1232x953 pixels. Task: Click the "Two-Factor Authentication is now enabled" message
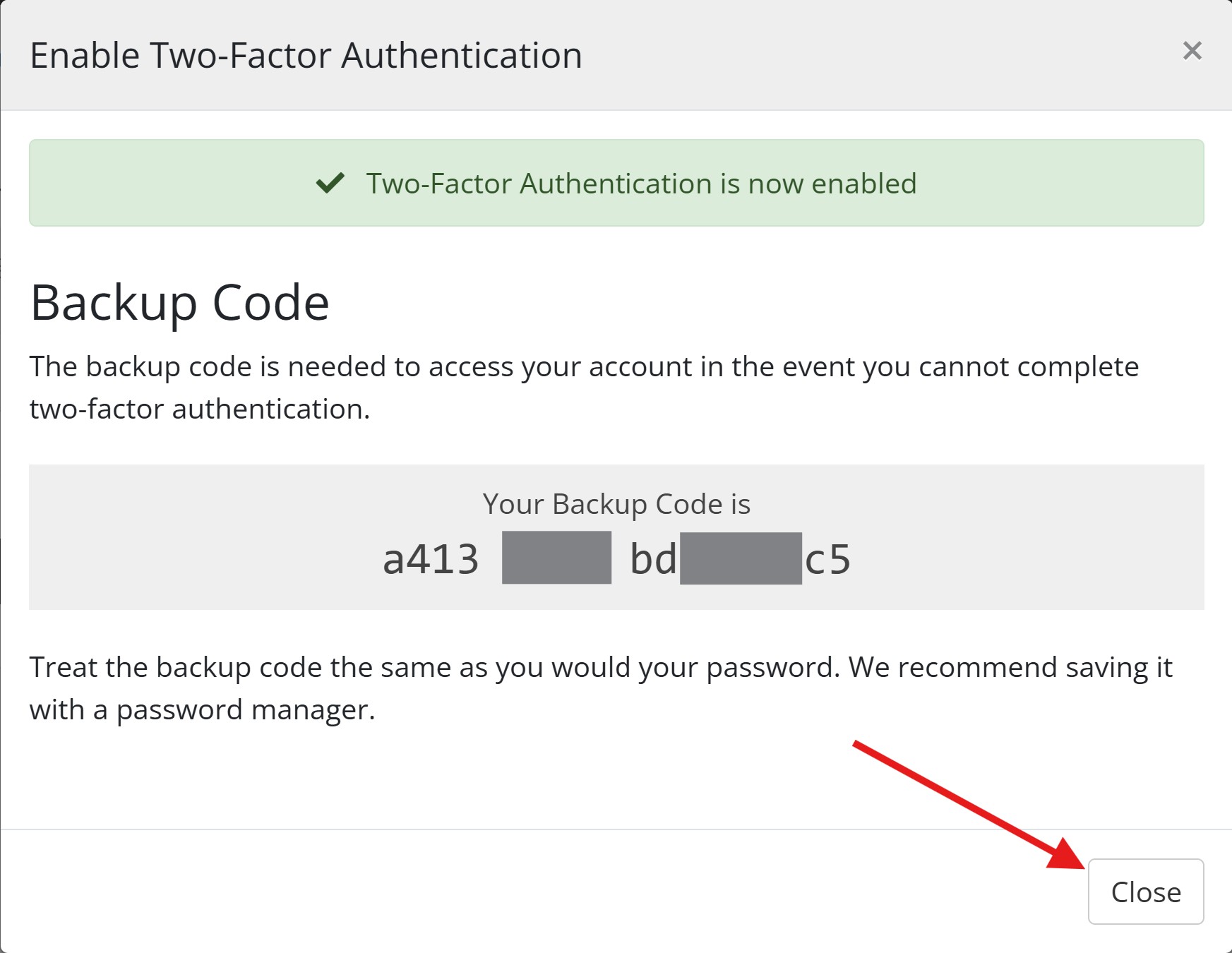pyautogui.click(x=640, y=184)
